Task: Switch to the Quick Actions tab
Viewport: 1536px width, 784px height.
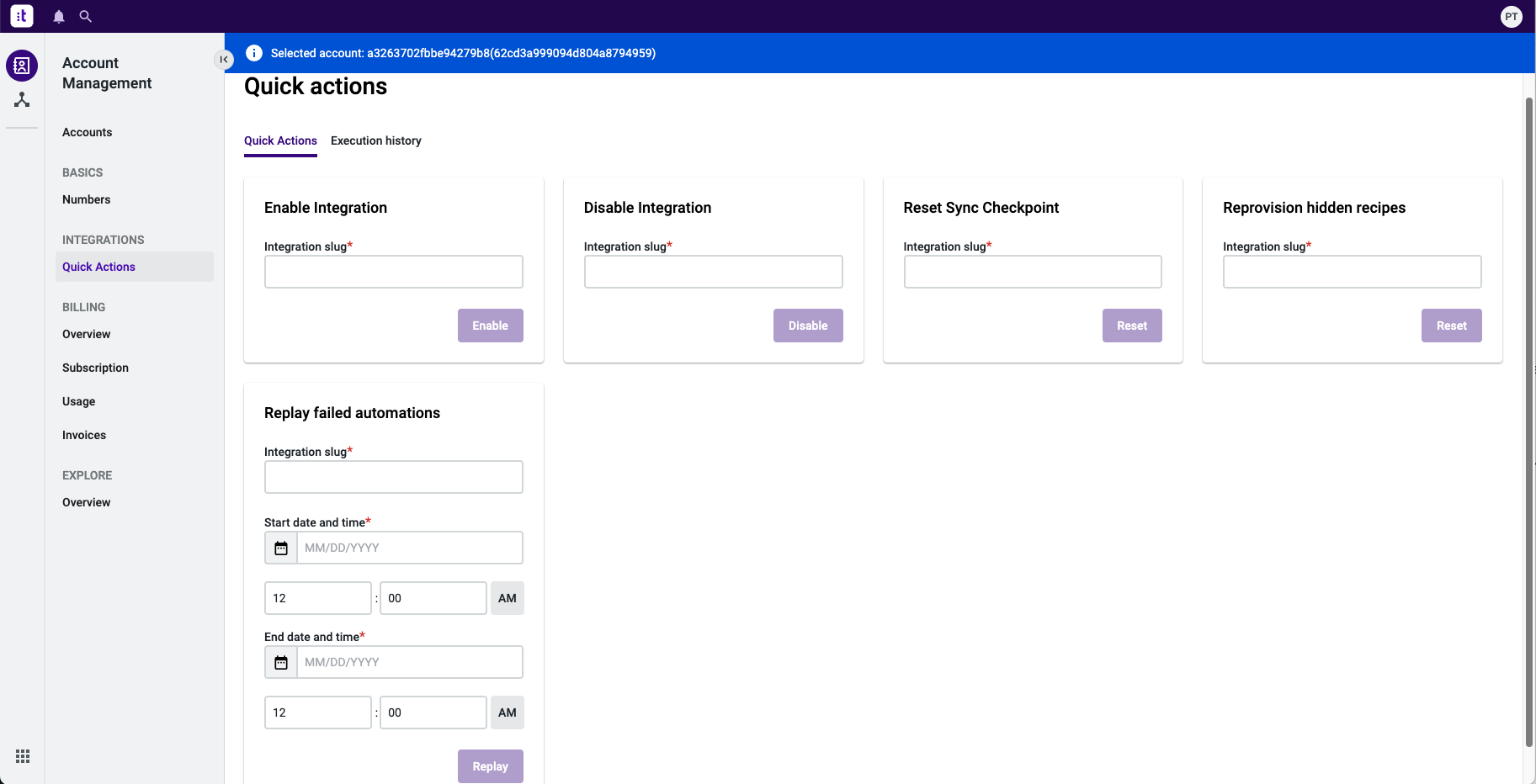Action: tap(280, 140)
